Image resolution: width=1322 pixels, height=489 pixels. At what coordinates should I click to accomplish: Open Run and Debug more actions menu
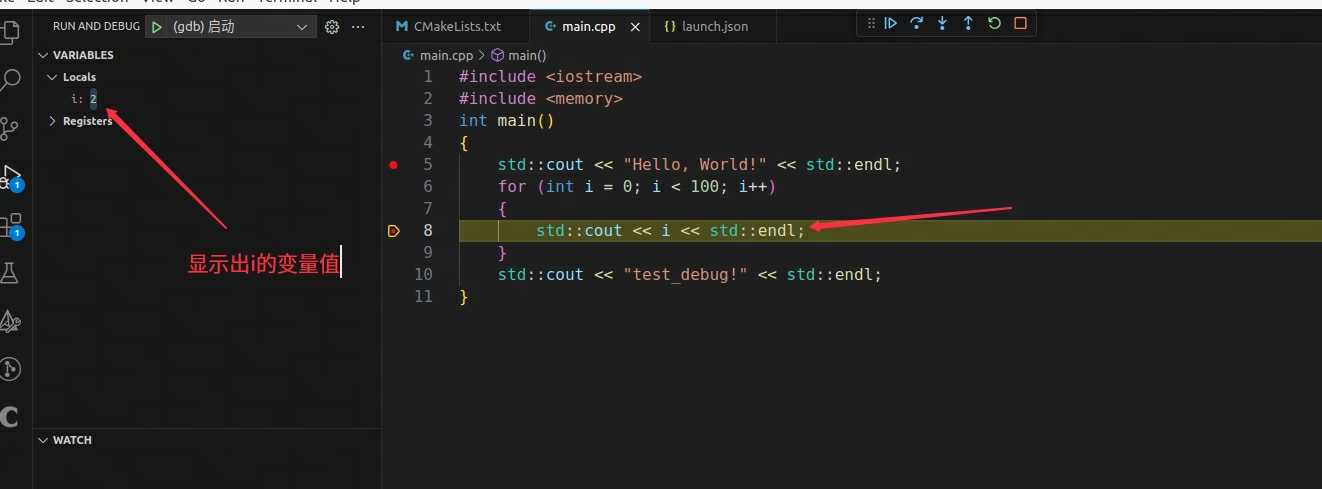[359, 27]
